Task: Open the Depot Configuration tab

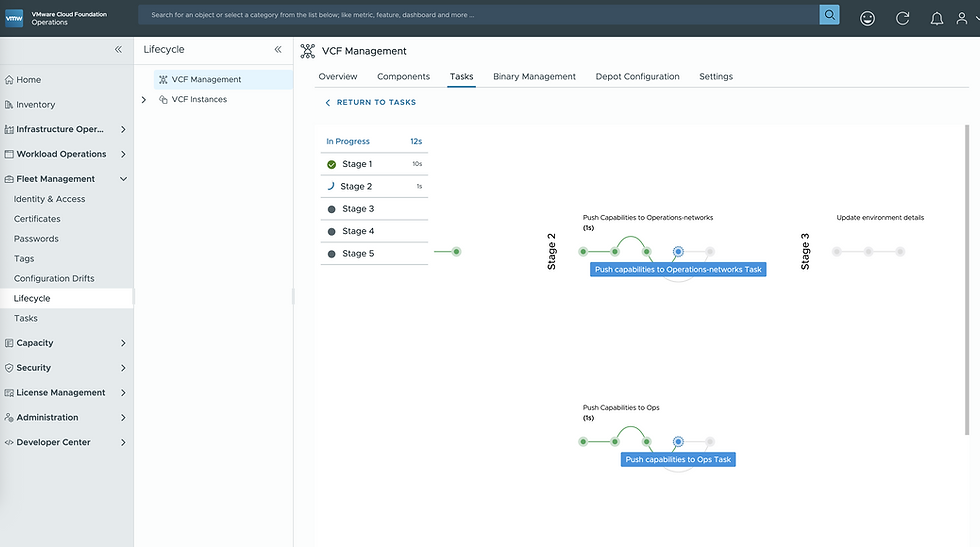Action: click(637, 76)
